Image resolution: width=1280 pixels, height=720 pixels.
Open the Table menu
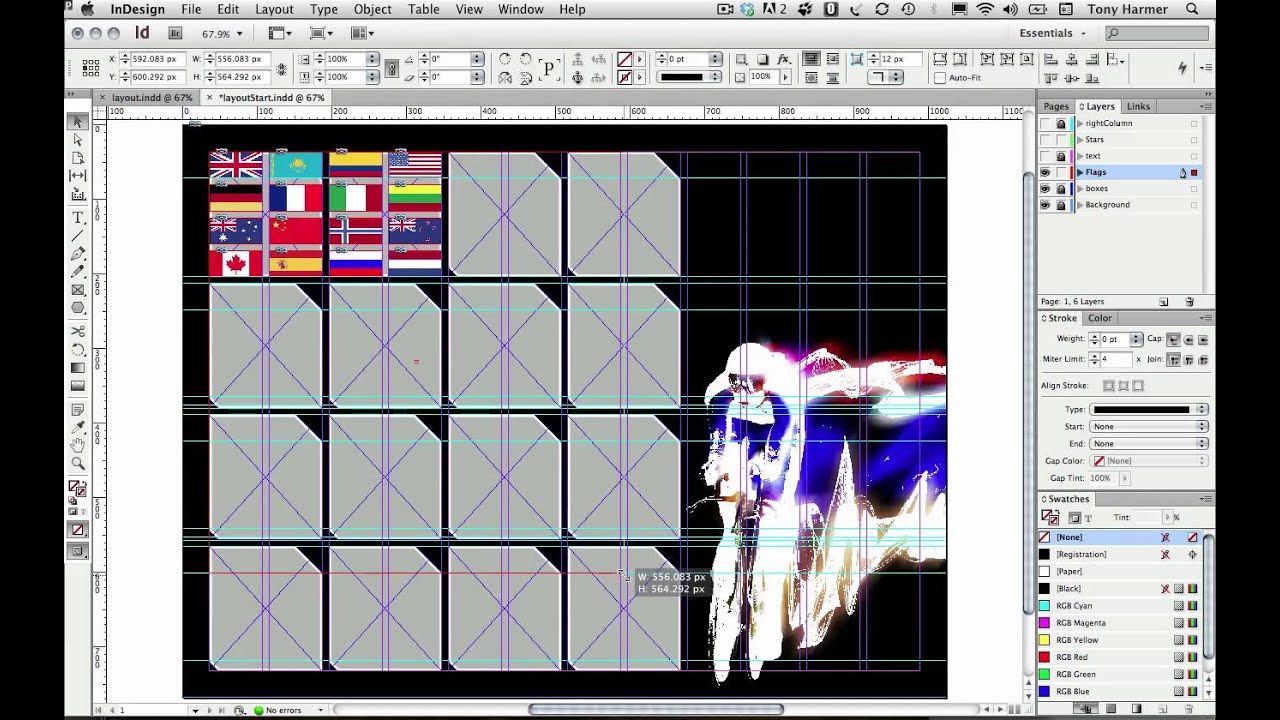tap(423, 9)
